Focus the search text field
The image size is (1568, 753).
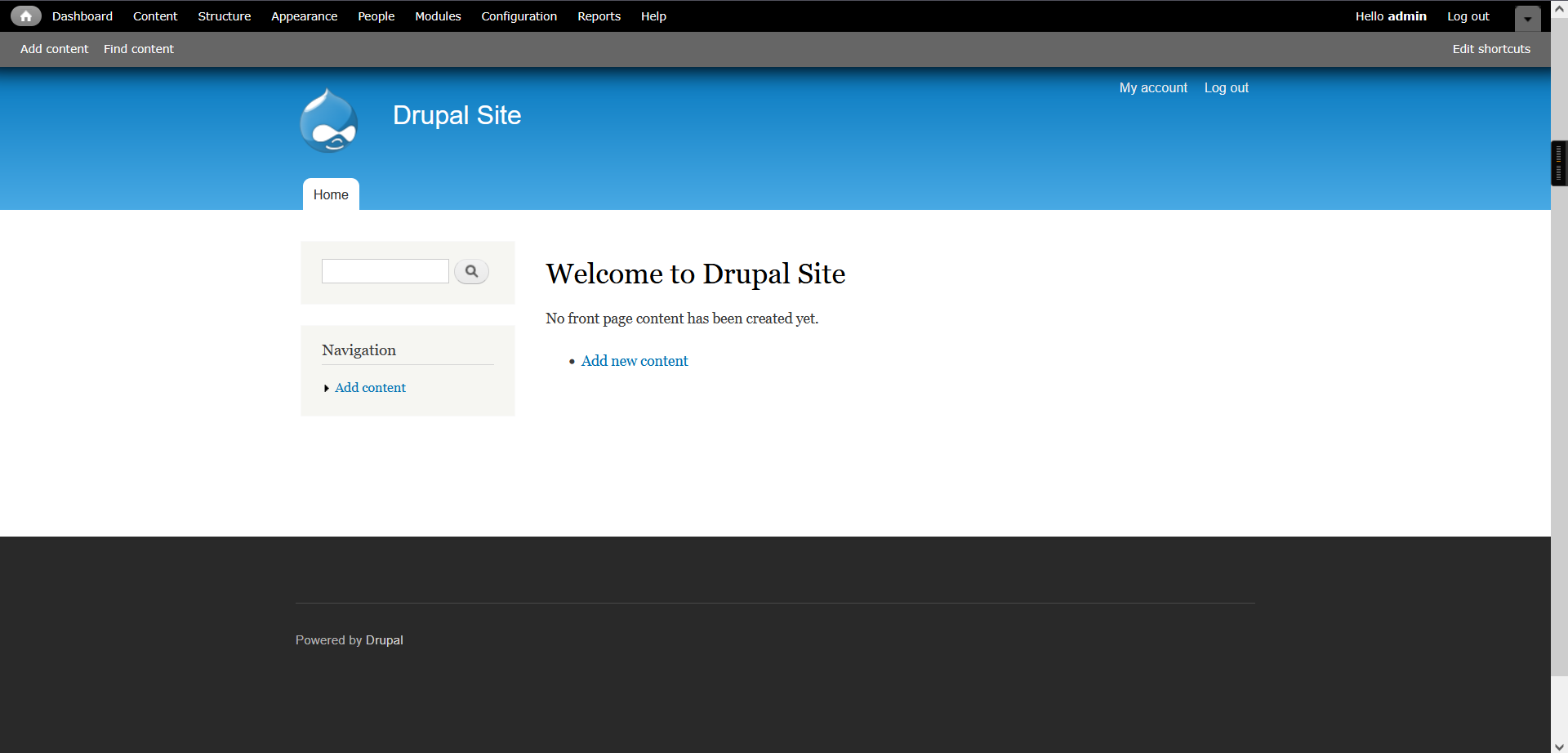(385, 271)
